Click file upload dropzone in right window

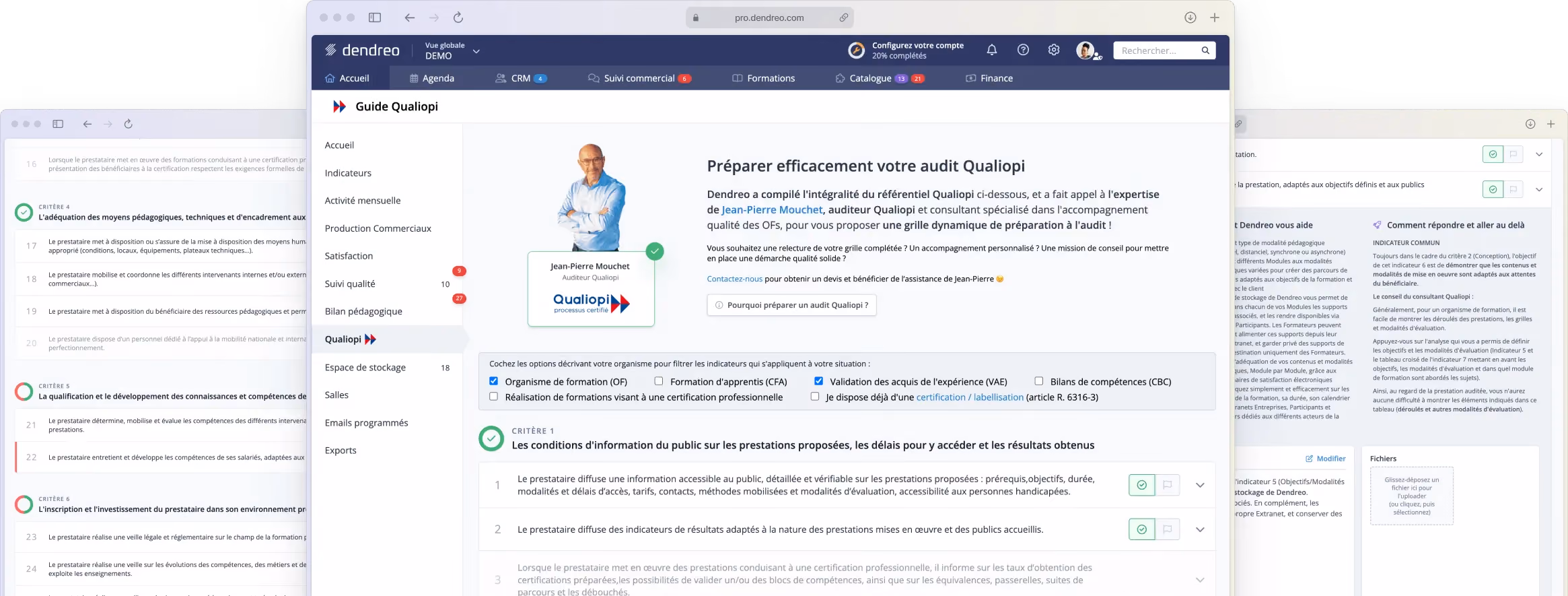point(1412,496)
